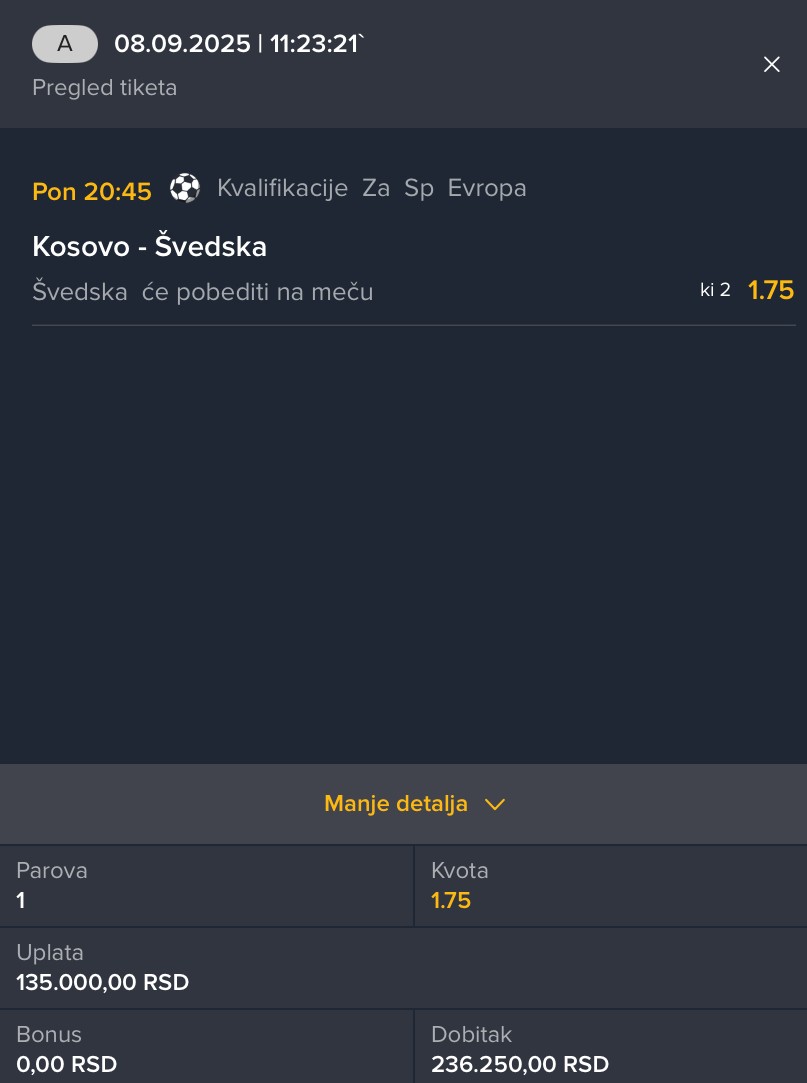Close the ticket overview with the X
Viewport: 807px width, 1083px height.
(x=772, y=64)
